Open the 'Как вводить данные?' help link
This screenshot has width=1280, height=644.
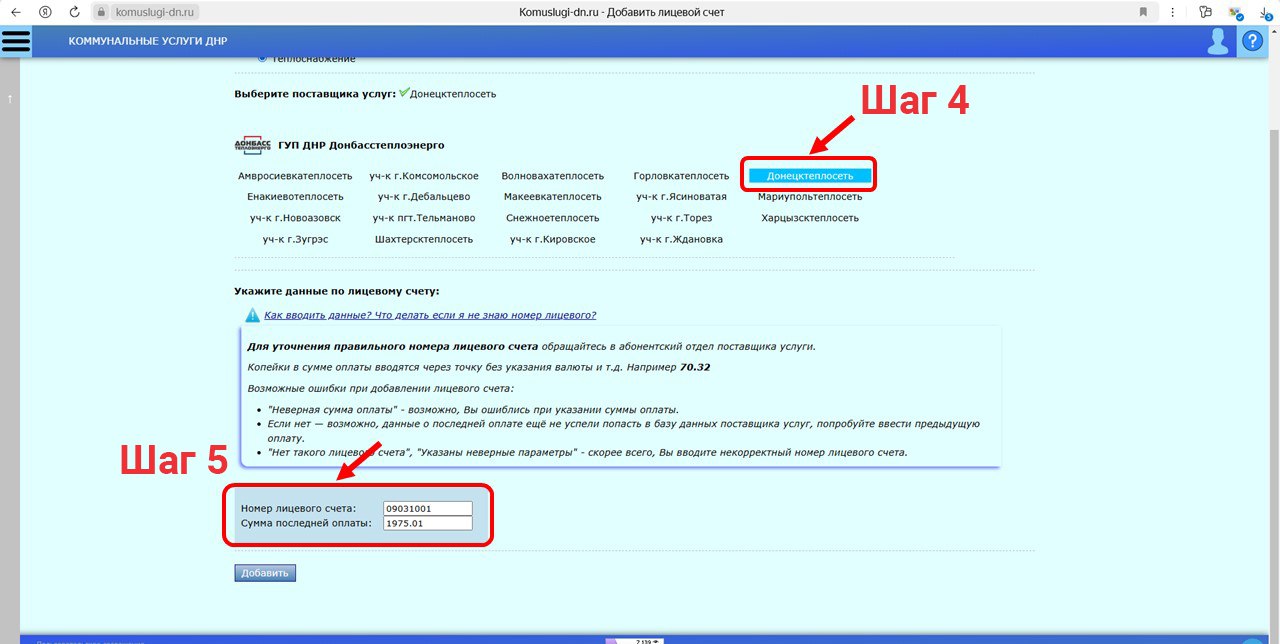[430, 315]
